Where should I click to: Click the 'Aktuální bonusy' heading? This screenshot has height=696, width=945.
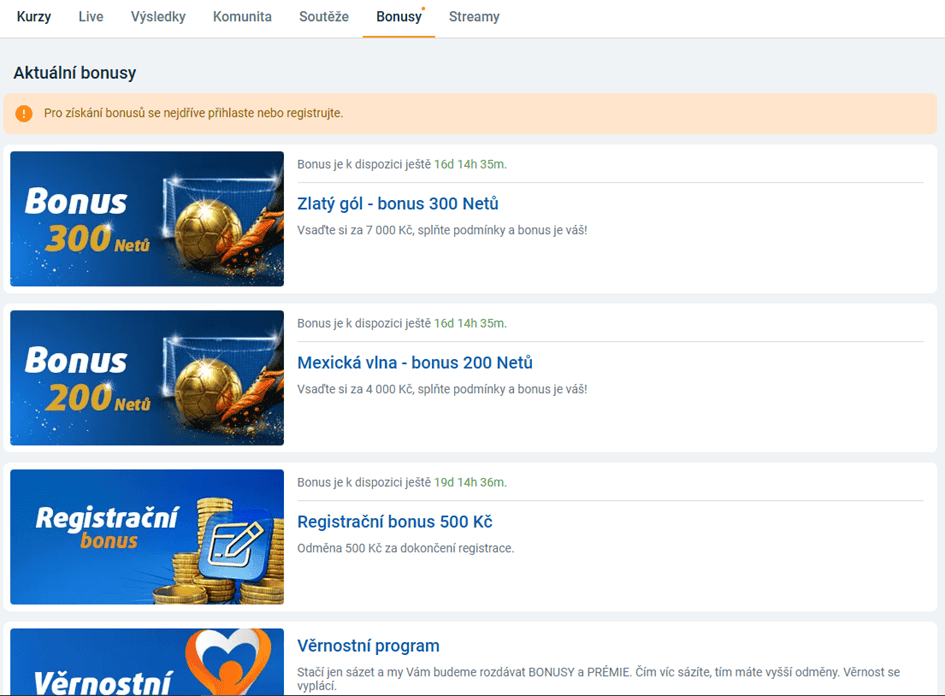[75, 73]
